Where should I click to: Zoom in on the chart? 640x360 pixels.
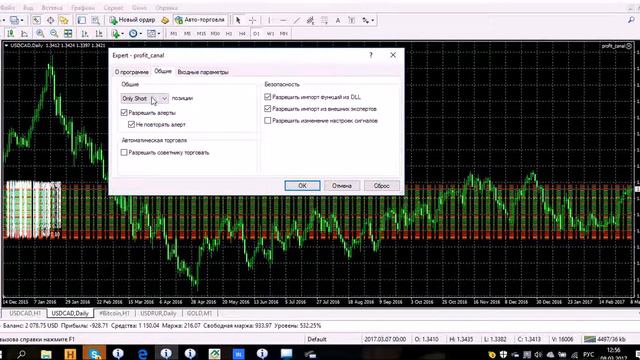(40, 33)
